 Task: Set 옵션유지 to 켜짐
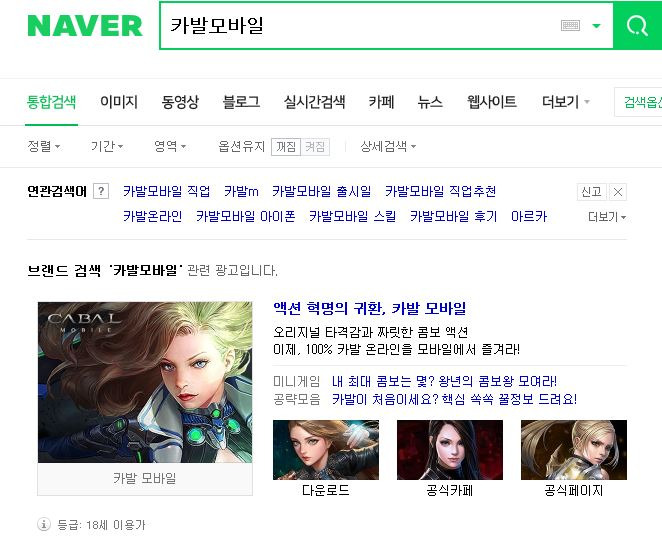pos(315,147)
